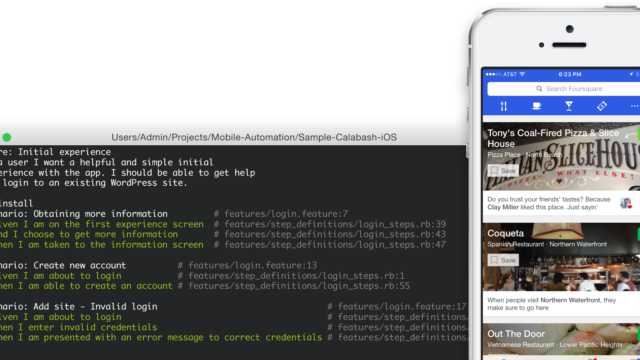Open the three-dots more icon in Foursquare
640x360 pixels.
click(634, 107)
